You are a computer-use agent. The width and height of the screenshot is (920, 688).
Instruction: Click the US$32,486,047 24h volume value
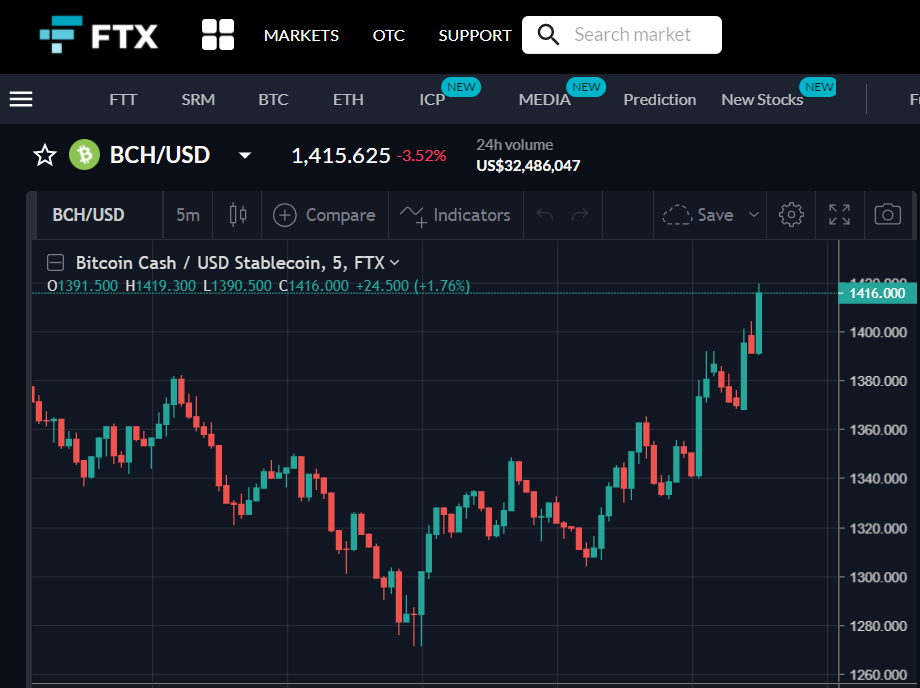tap(528, 166)
